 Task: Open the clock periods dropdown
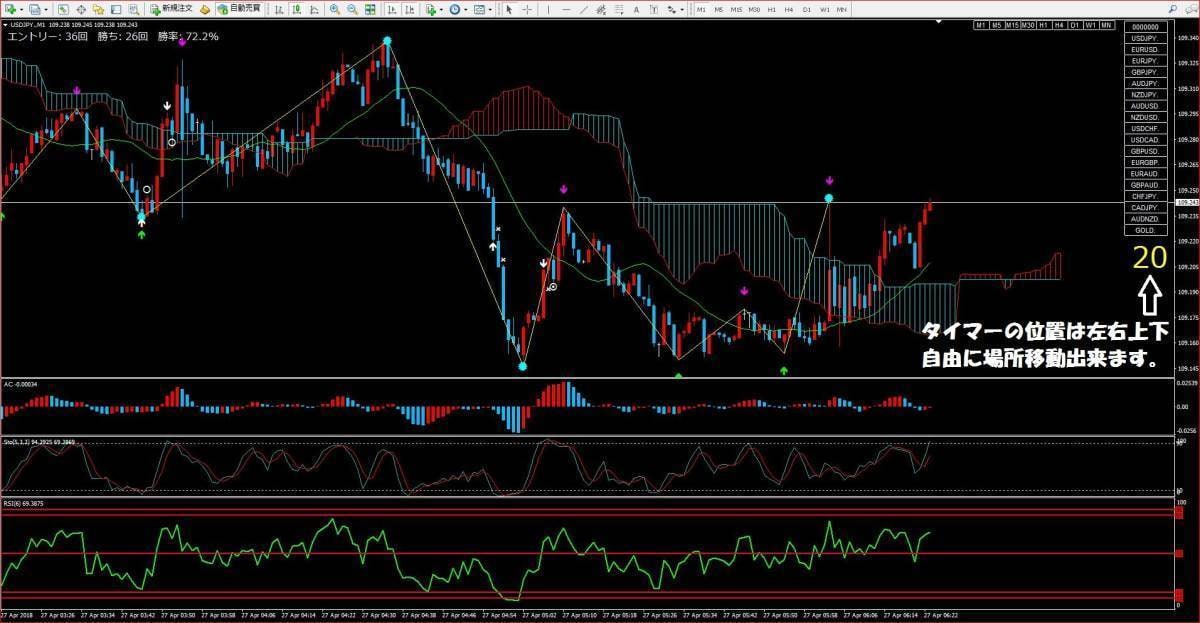coord(465,9)
